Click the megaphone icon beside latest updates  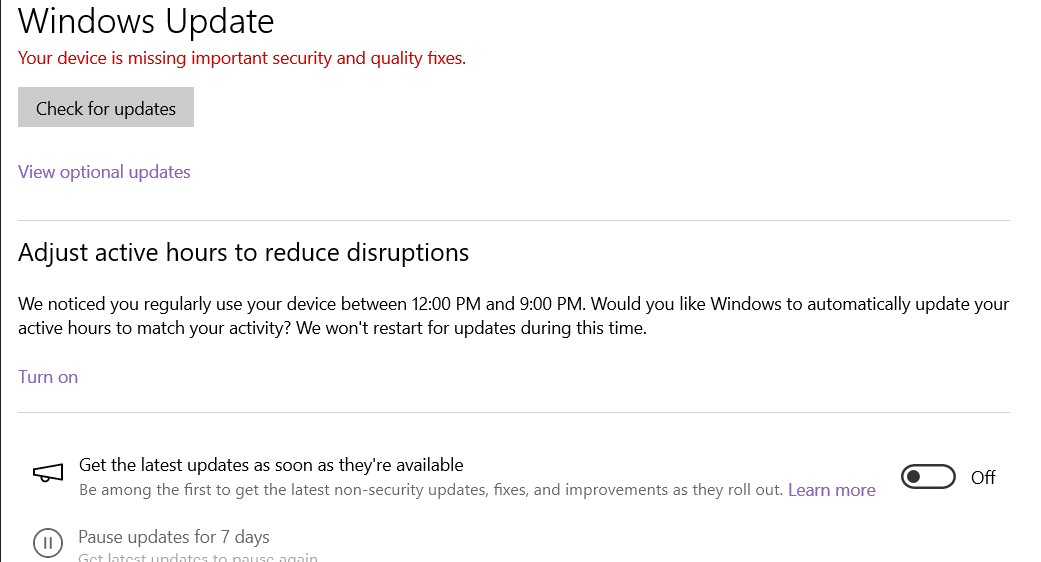[x=47, y=476]
